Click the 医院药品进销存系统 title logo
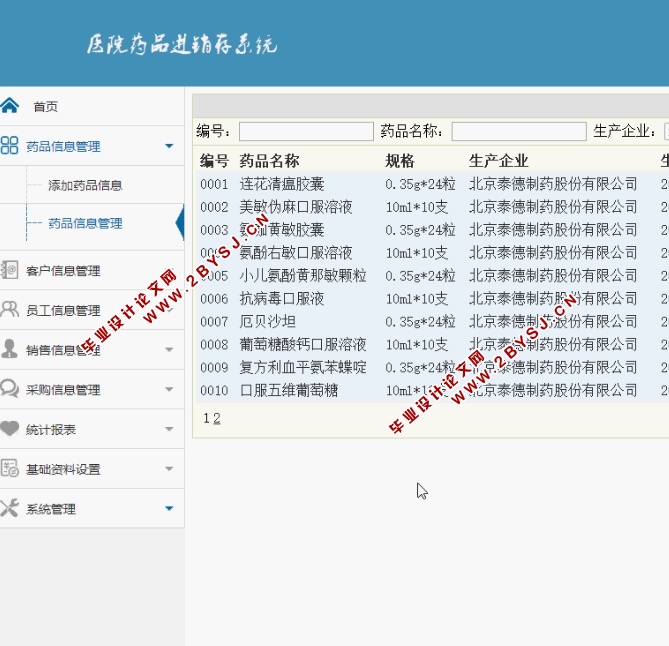Image resolution: width=669 pixels, height=646 pixels. click(182, 44)
